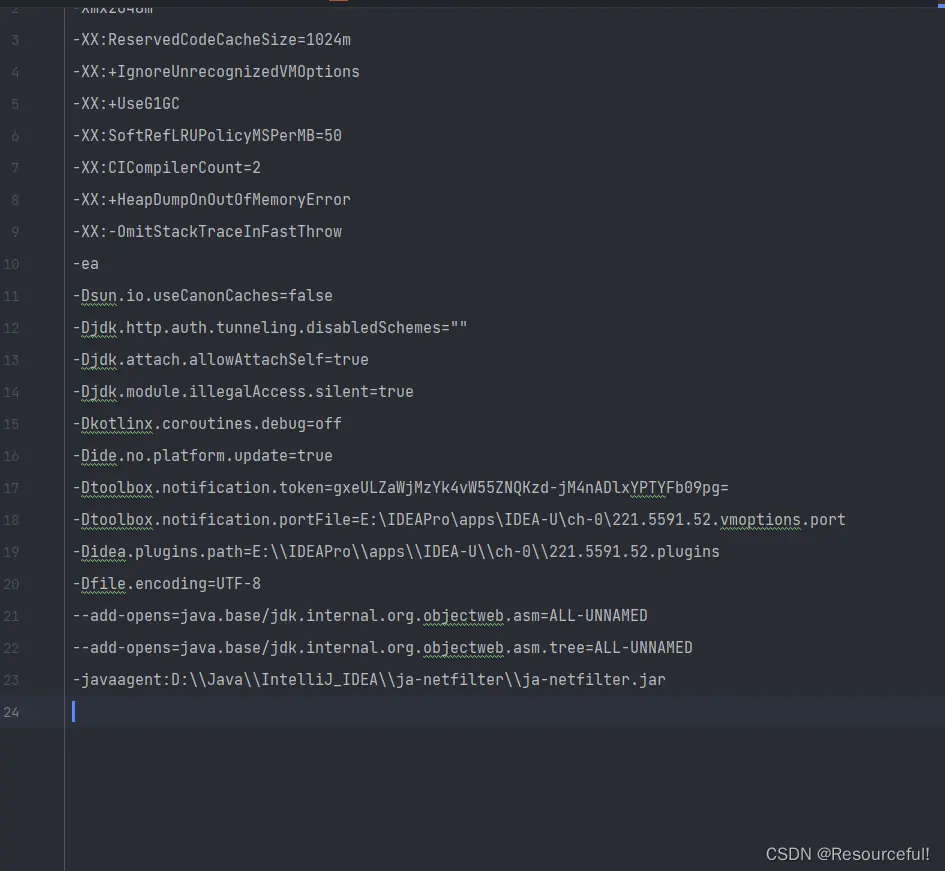This screenshot has width=945, height=871.
Task: Click line number 24 in the gutter
Action: 11,712
